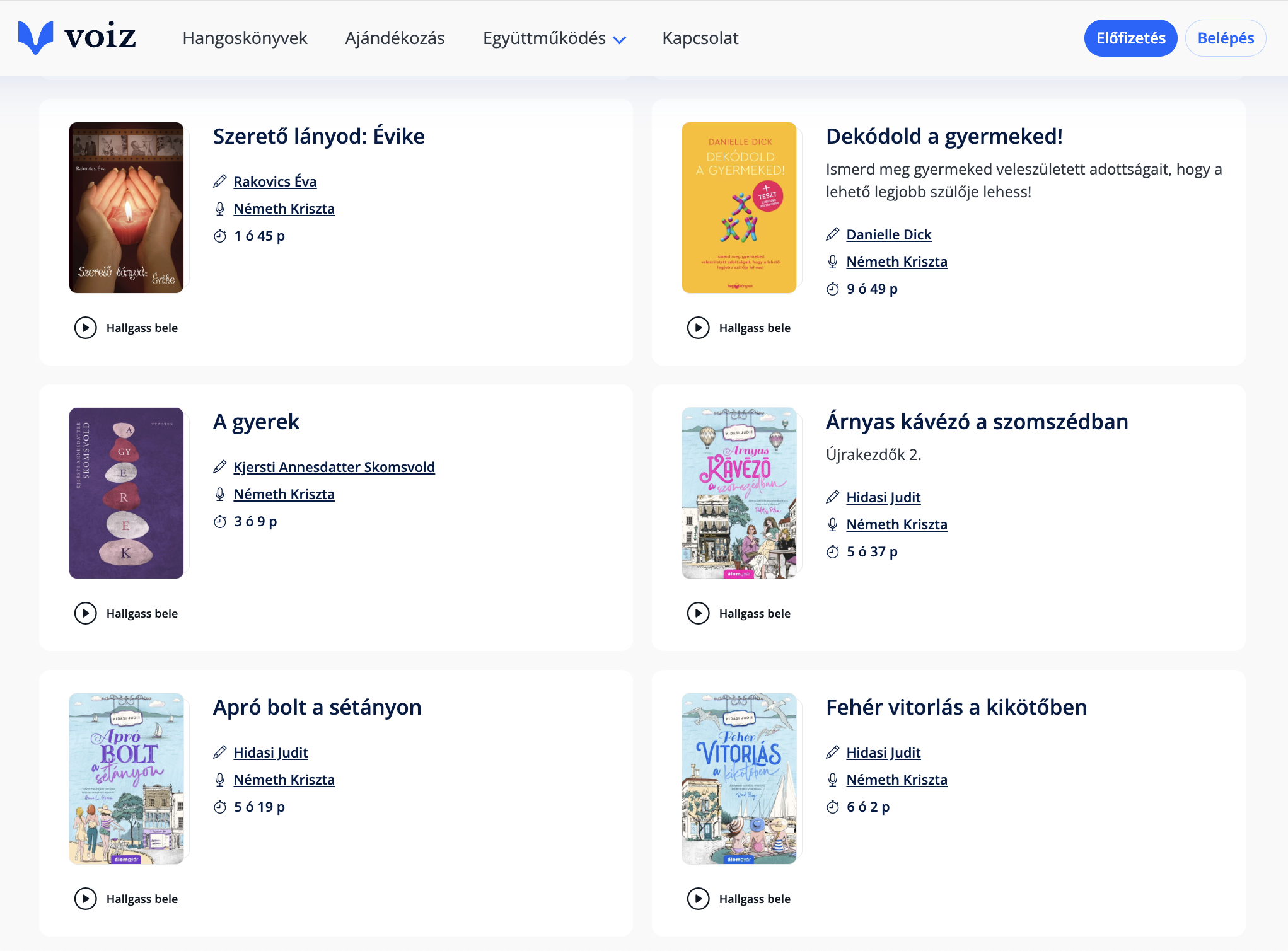Open the Kapcsolat menu link
This screenshot has height=951, width=1288.
coord(700,38)
